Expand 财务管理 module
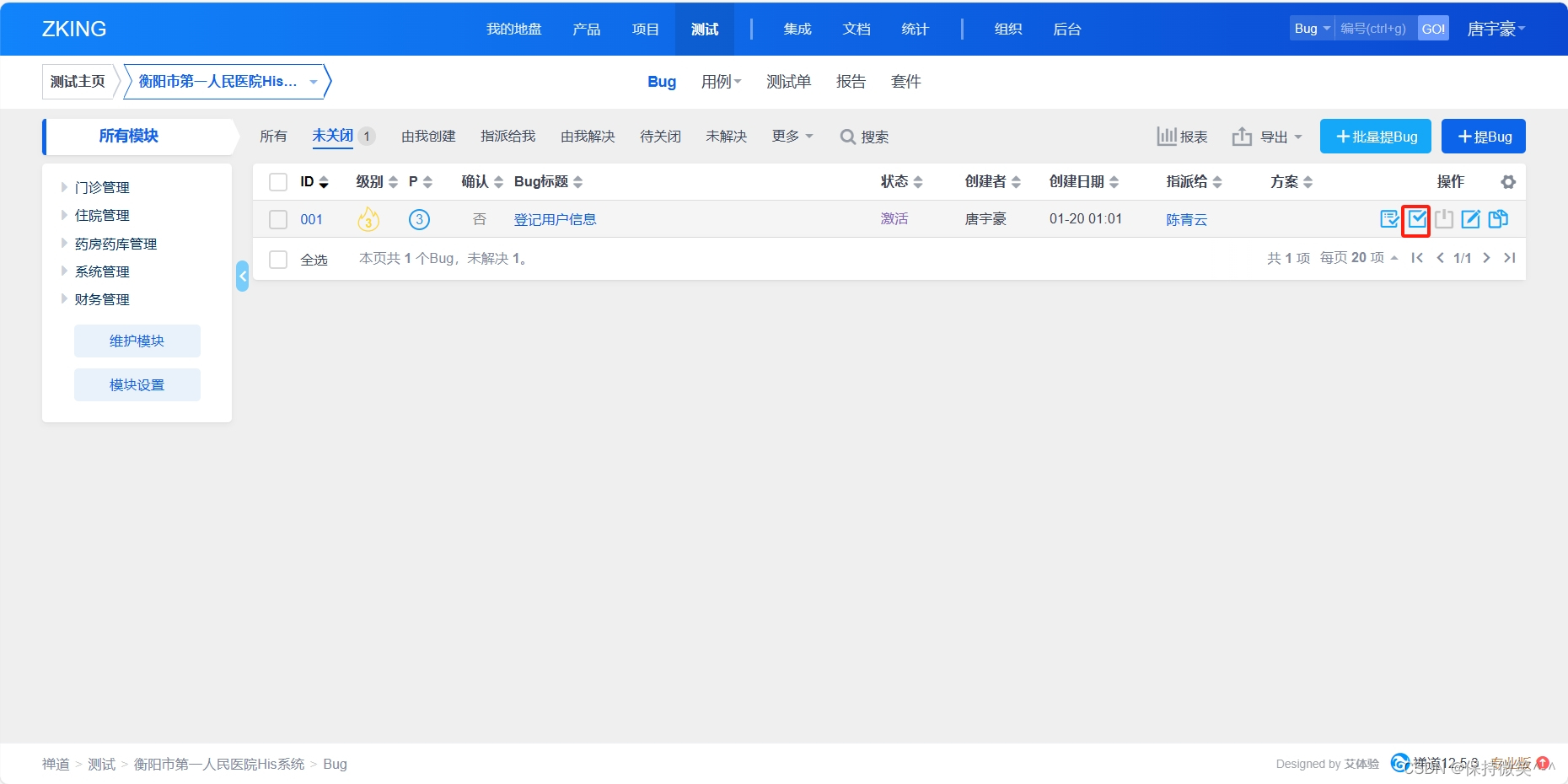 point(64,298)
